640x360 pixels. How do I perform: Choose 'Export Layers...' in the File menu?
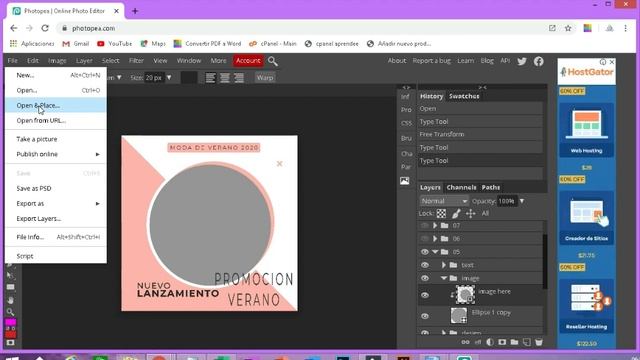pyautogui.click(x=56, y=219)
